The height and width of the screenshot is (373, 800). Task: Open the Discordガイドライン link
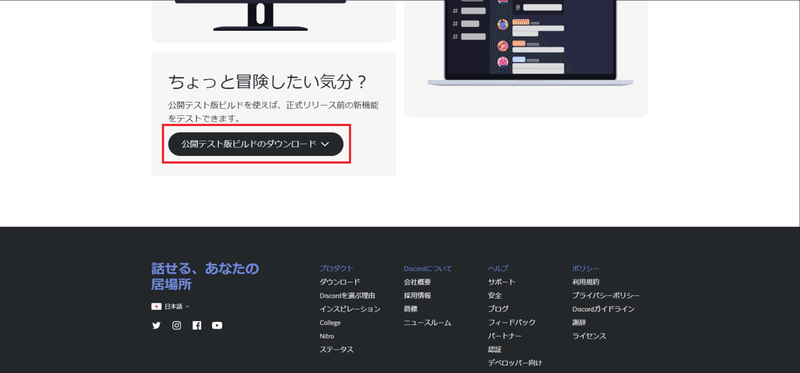[x=604, y=309]
